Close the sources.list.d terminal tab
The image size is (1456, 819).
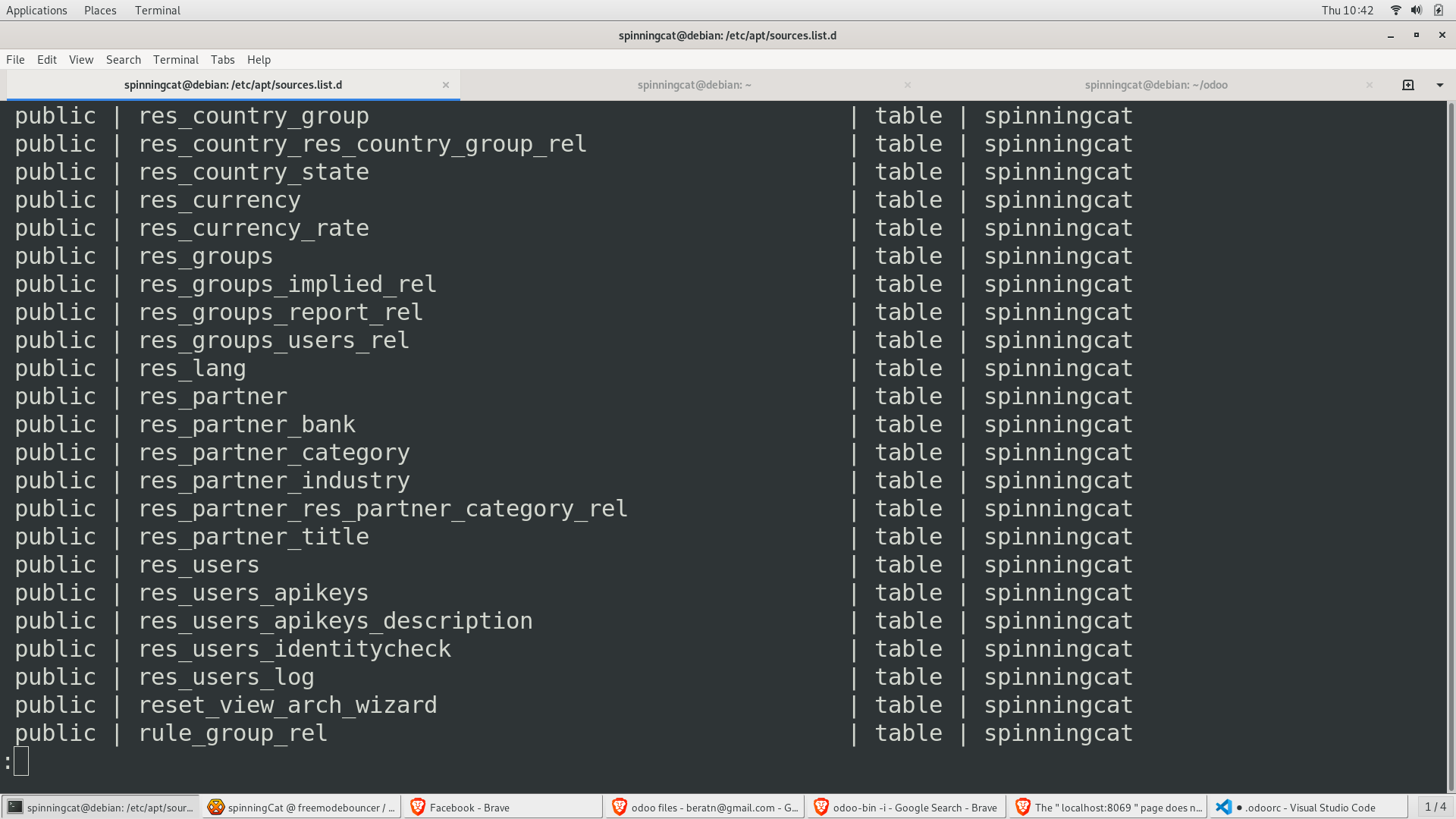pos(446,85)
